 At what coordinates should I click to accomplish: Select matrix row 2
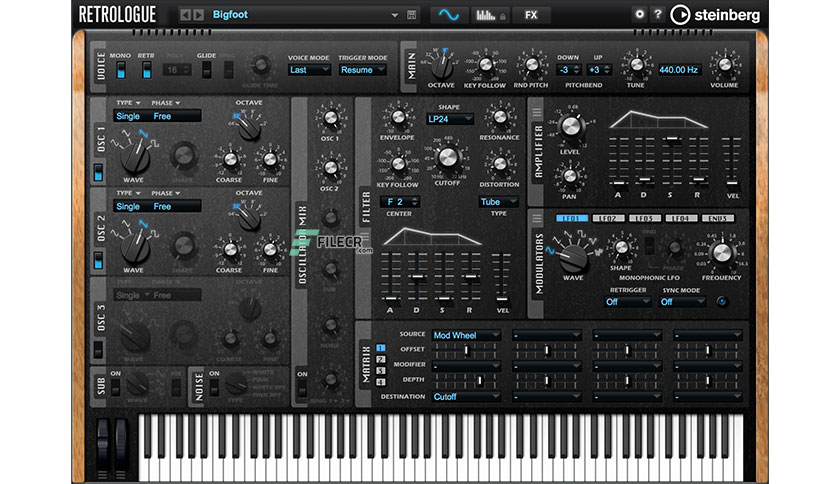tap(380, 359)
